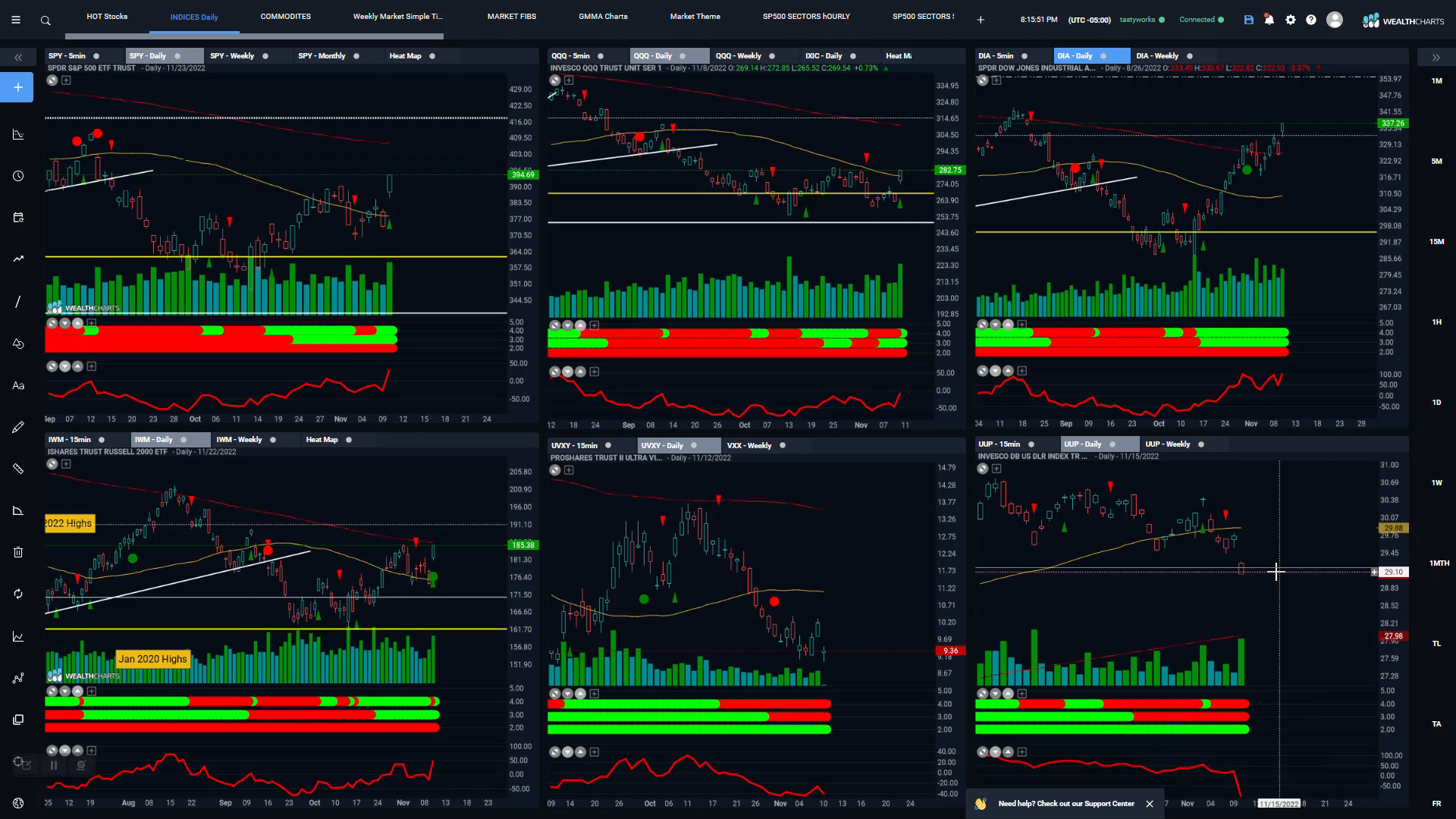The height and width of the screenshot is (819, 1456).
Task: Toggle dot on VXX - Weekly tab
Action: coord(783,446)
